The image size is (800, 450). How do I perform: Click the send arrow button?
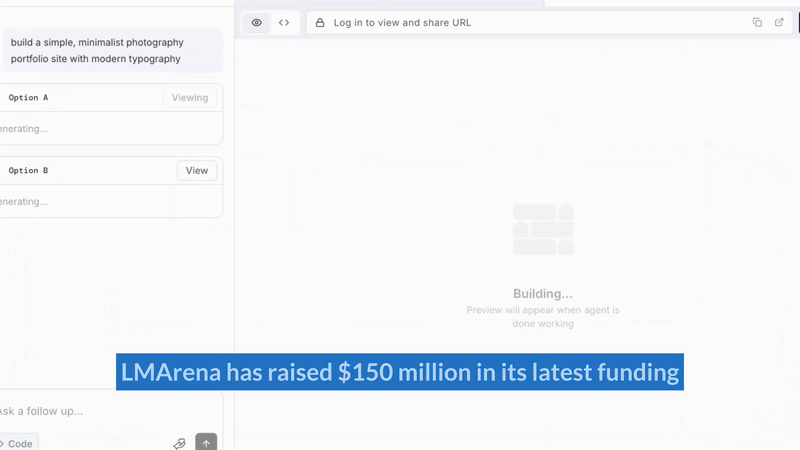(x=206, y=443)
